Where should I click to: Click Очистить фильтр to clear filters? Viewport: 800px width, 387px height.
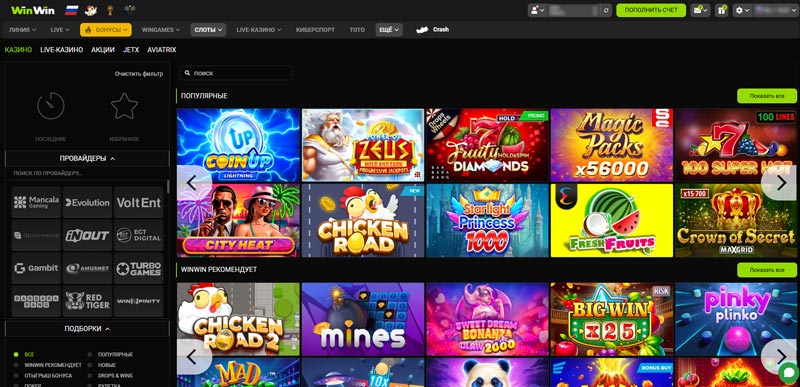tap(139, 74)
